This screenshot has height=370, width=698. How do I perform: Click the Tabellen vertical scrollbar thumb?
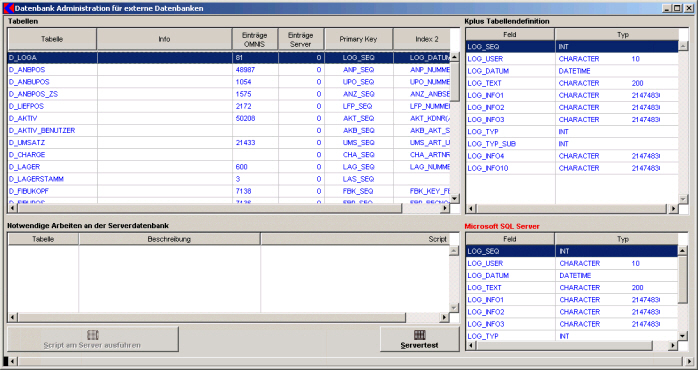click(455, 81)
